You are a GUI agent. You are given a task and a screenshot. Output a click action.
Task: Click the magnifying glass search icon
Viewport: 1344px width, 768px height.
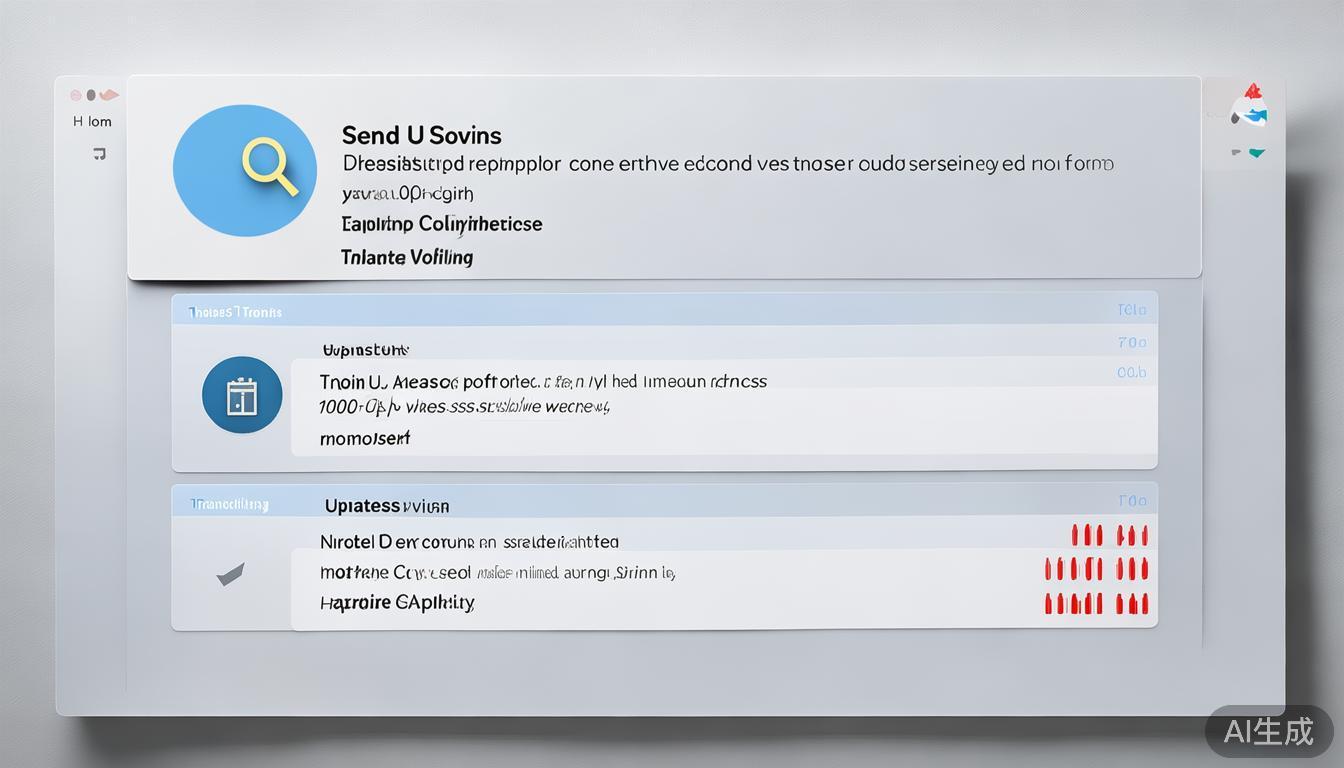tap(270, 166)
